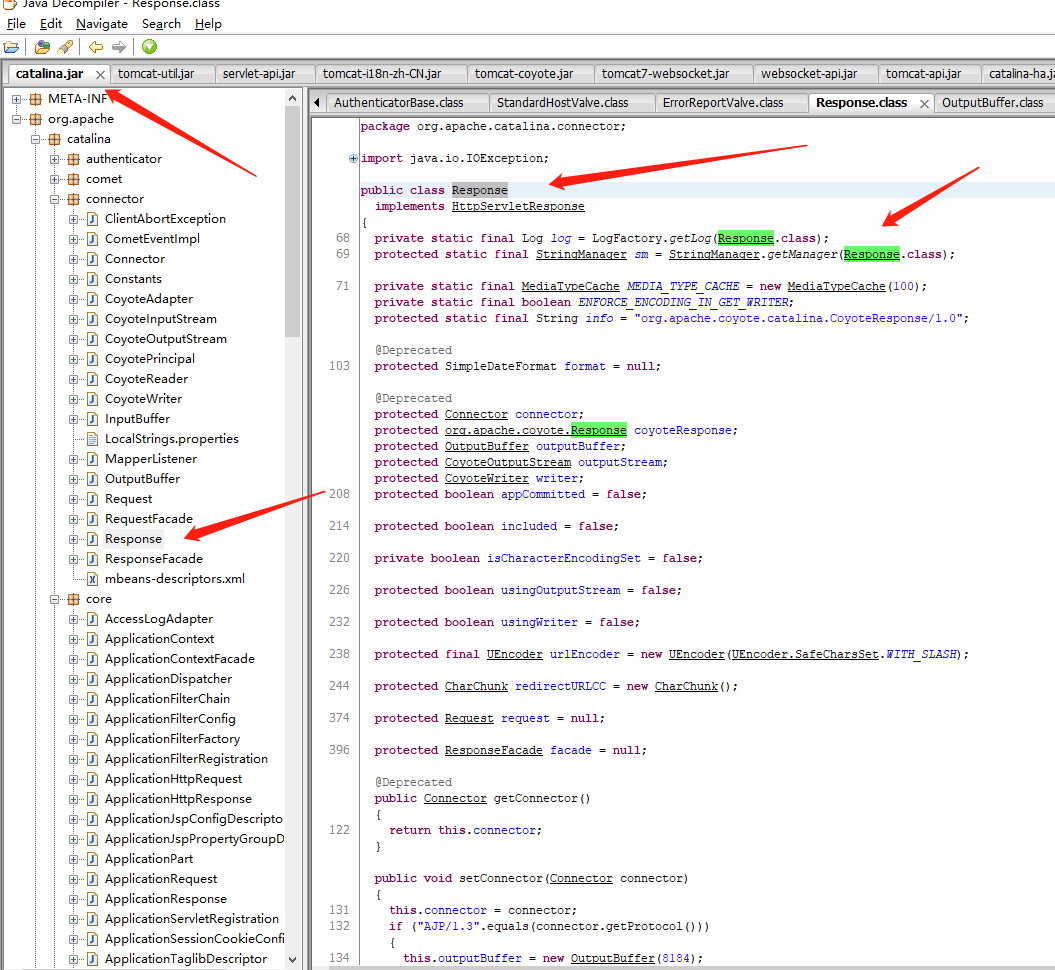This screenshot has height=970, width=1055.
Task: Select the ApplicationTaglibDescriptor tree item
Action: (x=186, y=959)
